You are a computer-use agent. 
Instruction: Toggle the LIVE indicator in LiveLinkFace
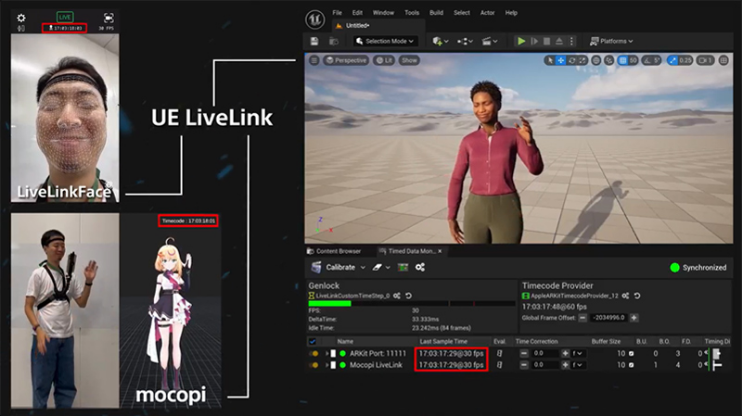pos(65,17)
